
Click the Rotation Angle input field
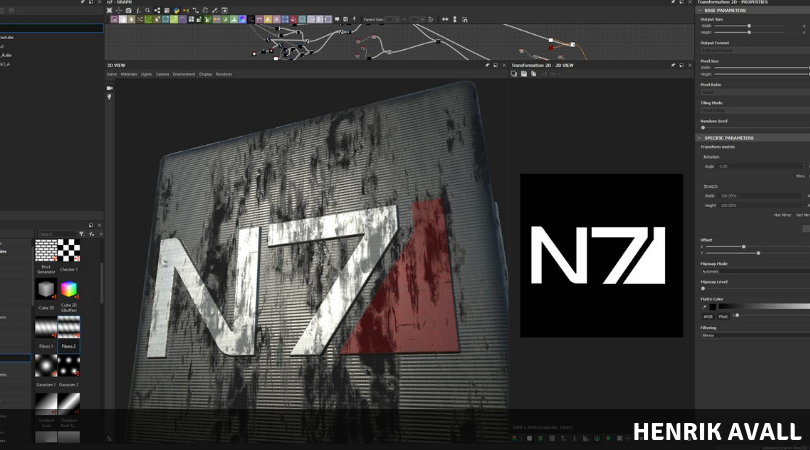tap(761, 166)
